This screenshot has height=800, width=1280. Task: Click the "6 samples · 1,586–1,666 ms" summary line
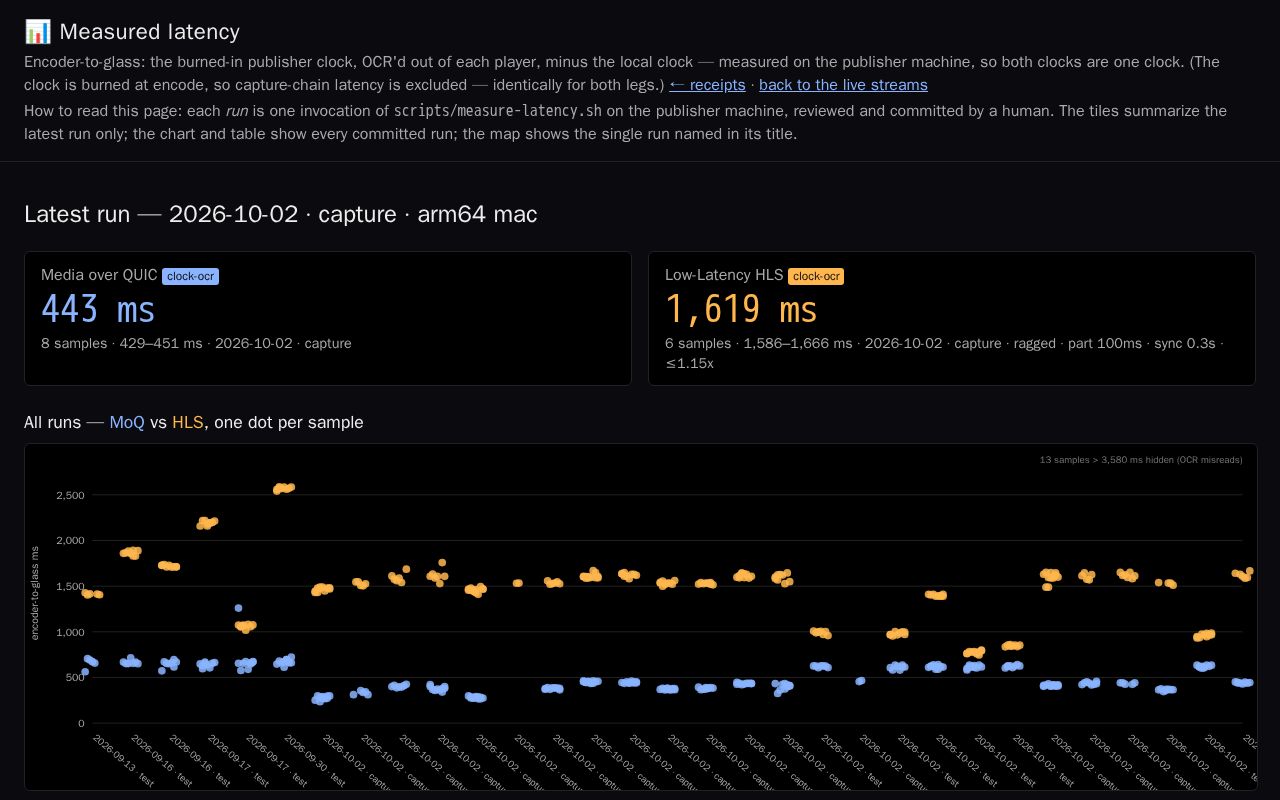coord(944,353)
